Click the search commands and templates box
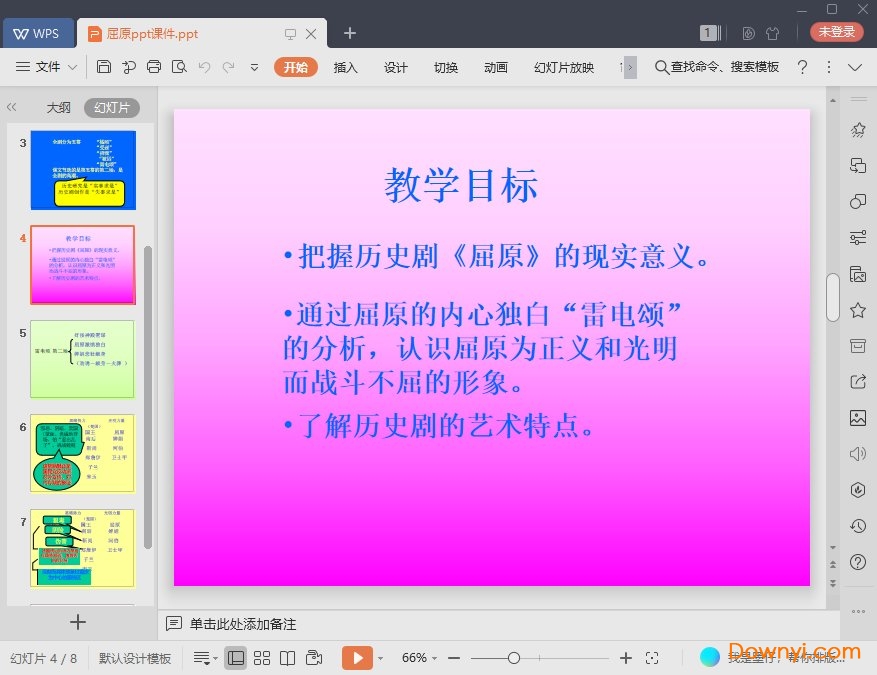877x675 pixels. tap(717, 67)
